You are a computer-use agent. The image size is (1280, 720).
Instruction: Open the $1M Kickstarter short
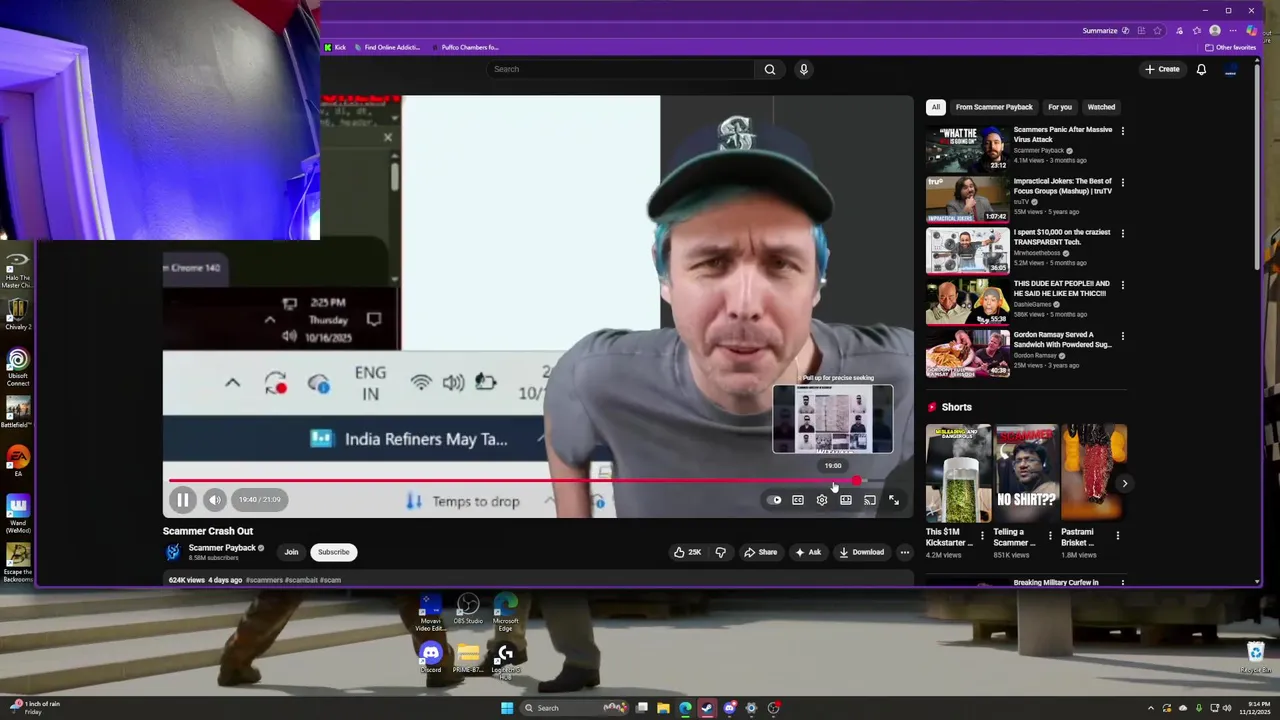pyautogui.click(x=957, y=472)
